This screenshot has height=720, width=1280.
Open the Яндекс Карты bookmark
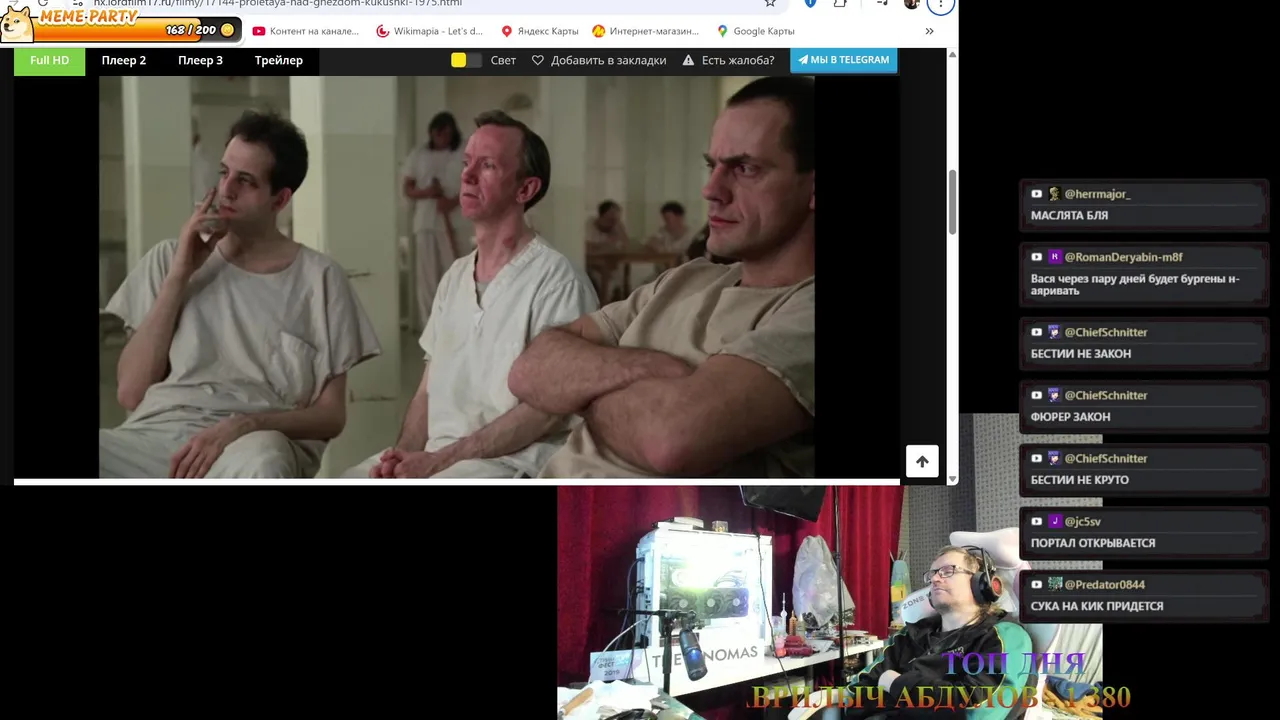[x=540, y=31]
